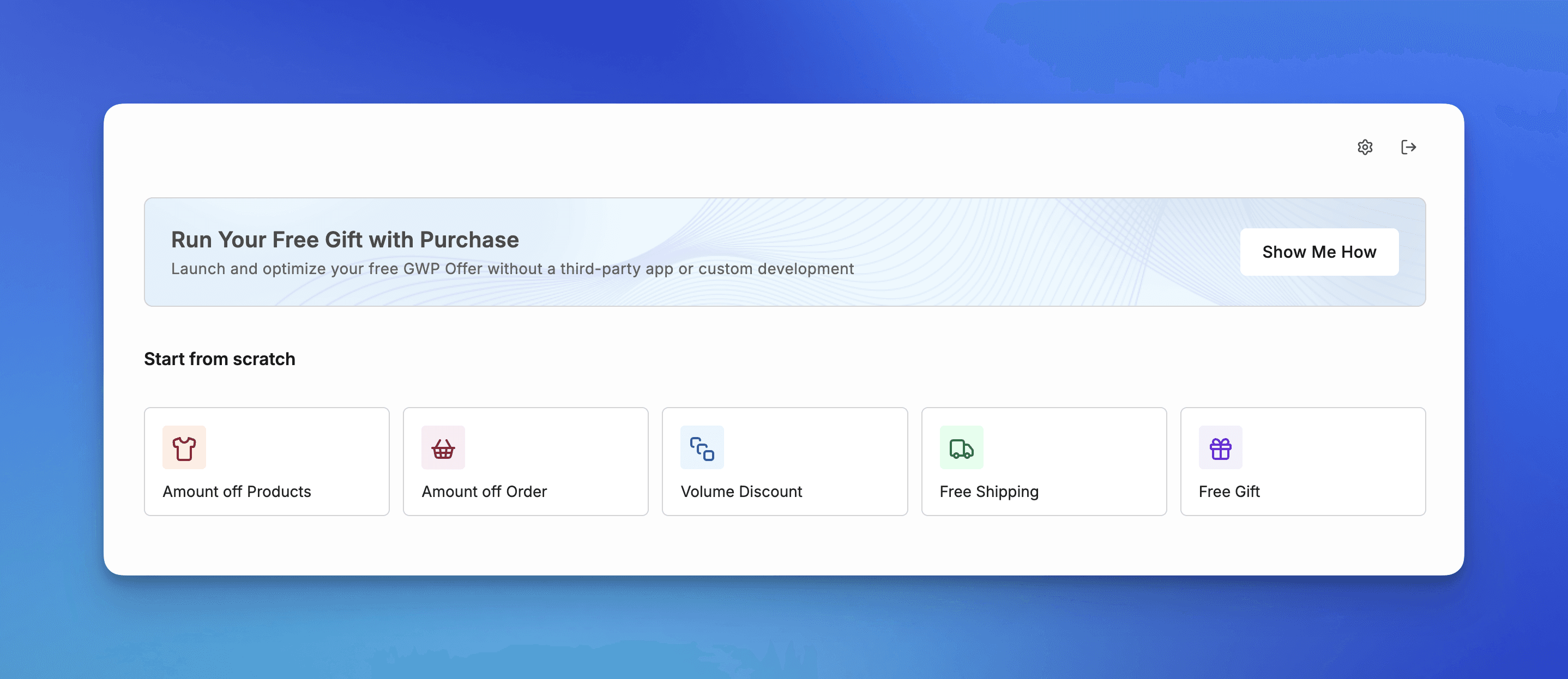Screen dimensions: 1568x679
Task: Select the Free Shipping label
Action: [988, 492]
